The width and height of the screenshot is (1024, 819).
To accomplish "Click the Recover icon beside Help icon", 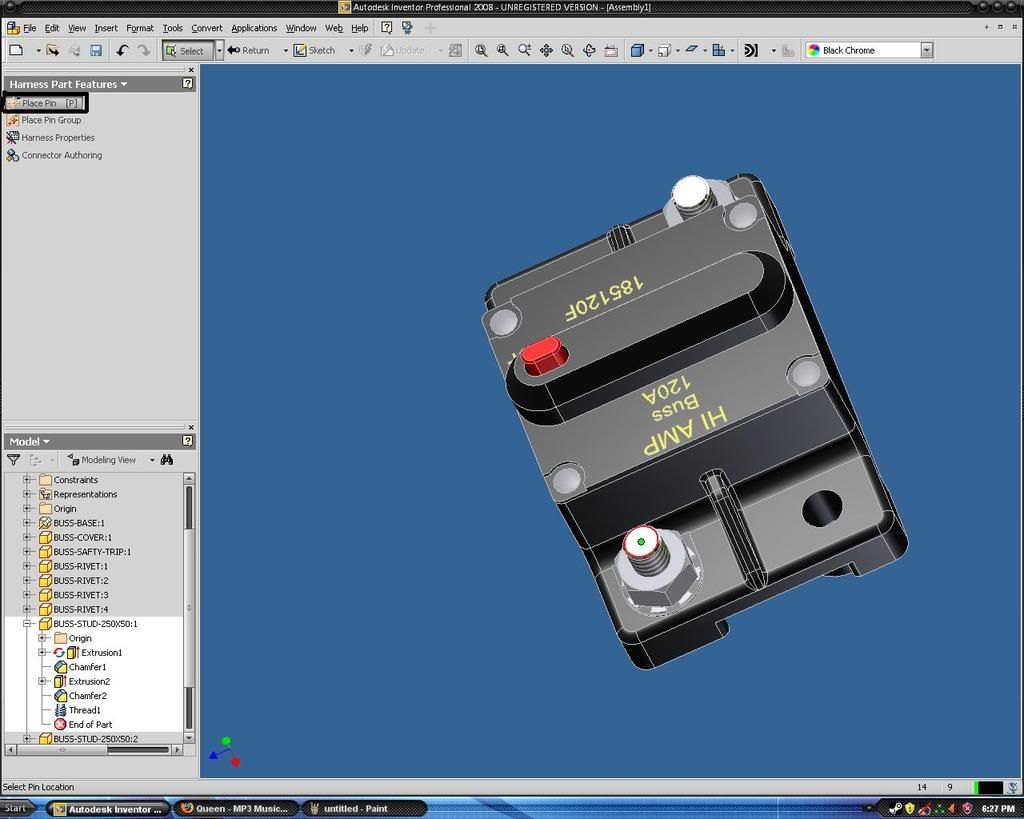I will pos(408,27).
